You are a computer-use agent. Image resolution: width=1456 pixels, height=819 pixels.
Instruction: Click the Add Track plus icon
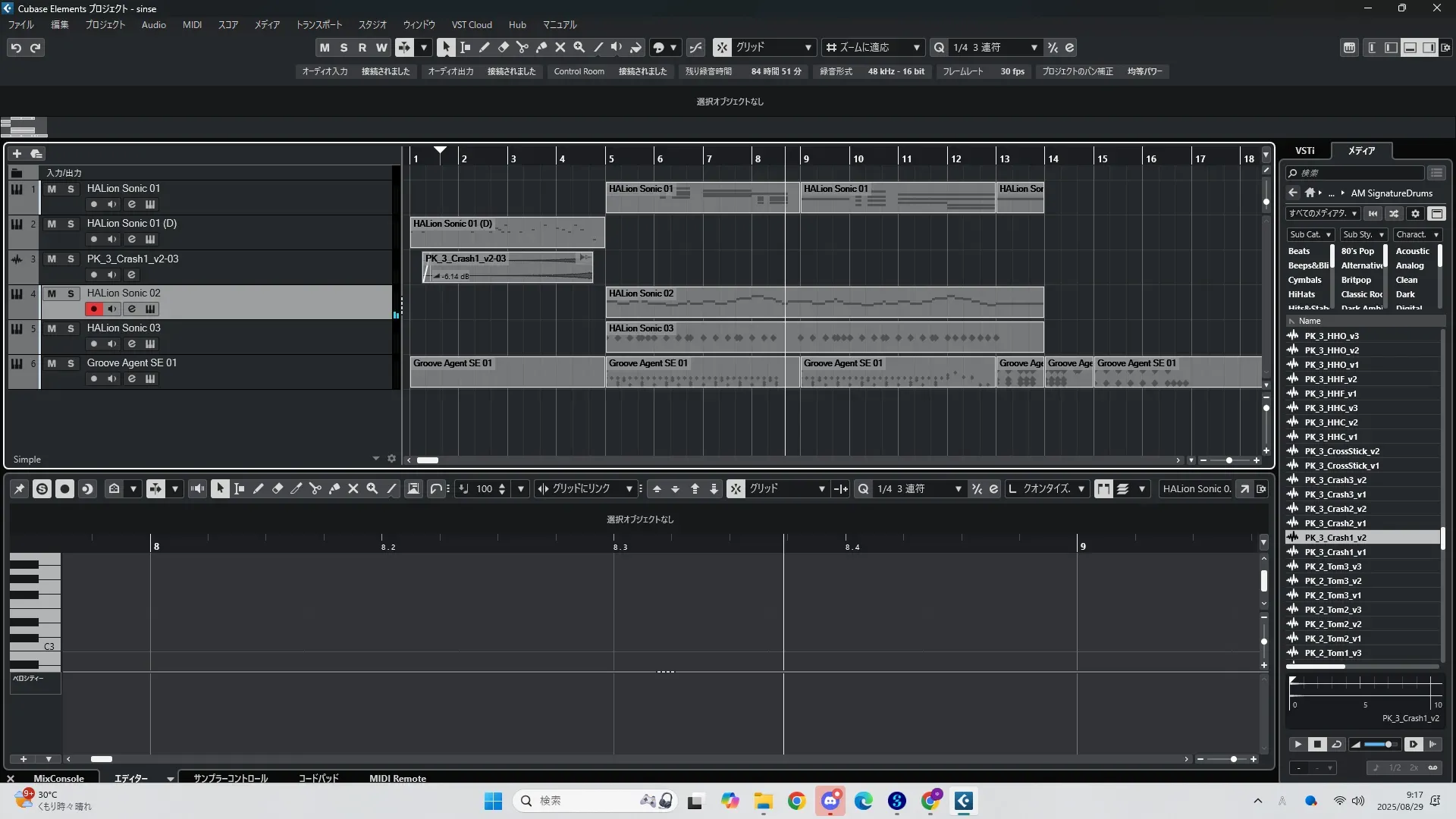17,153
